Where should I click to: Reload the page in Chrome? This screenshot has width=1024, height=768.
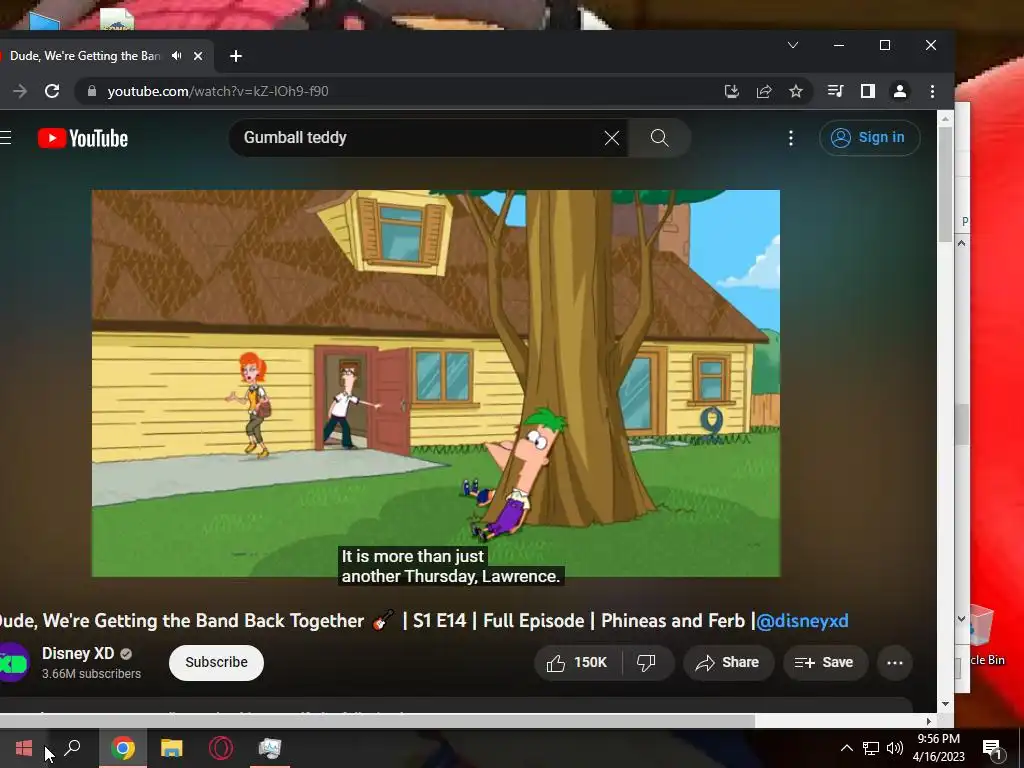tap(52, 91)
